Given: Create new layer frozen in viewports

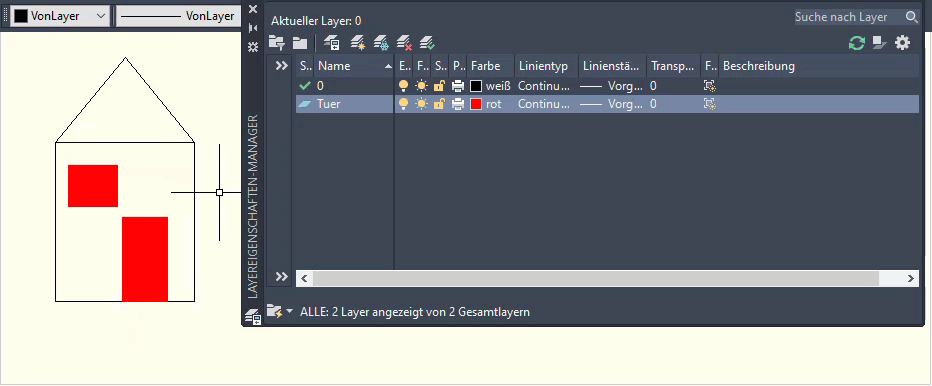Looking at the screenshot, I should pyautogui.click(x=381, y=43).
